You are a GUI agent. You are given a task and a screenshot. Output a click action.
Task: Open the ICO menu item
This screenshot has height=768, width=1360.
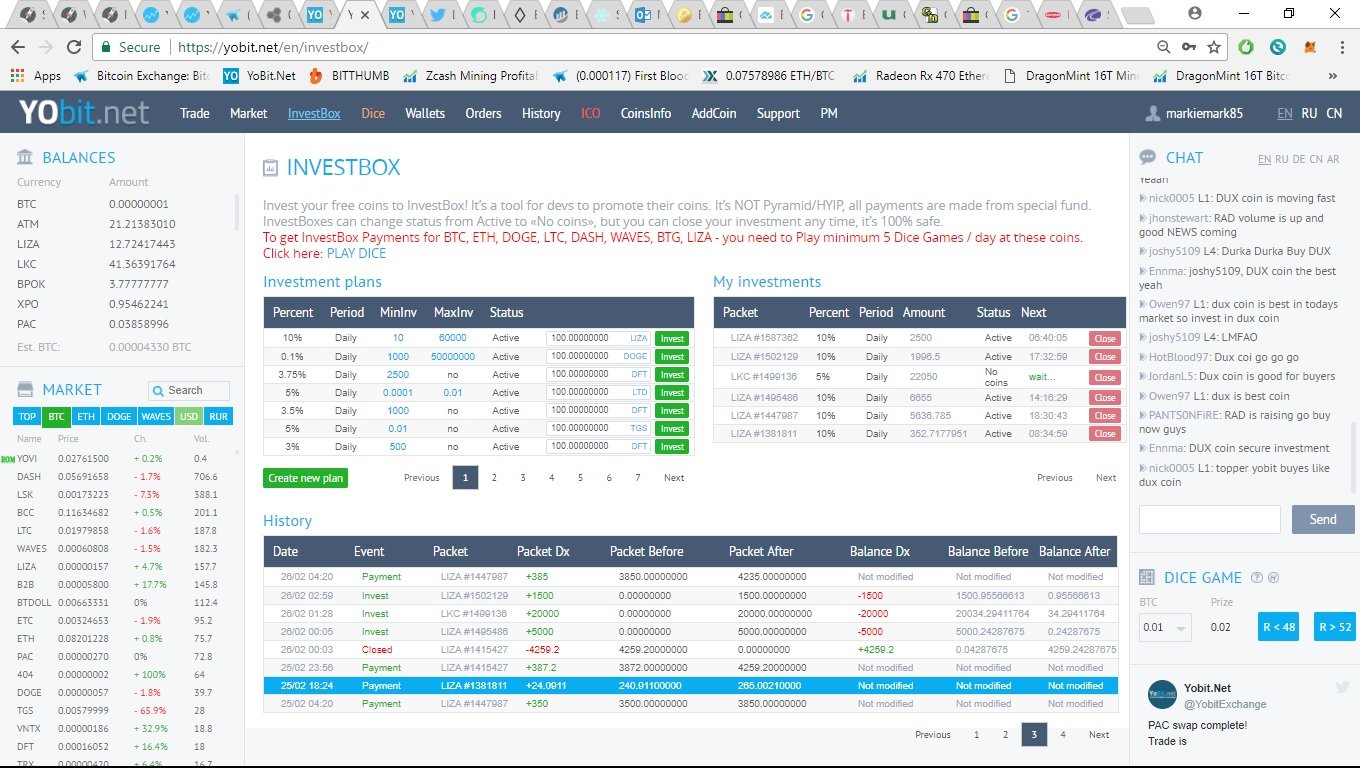coord(591,113)
